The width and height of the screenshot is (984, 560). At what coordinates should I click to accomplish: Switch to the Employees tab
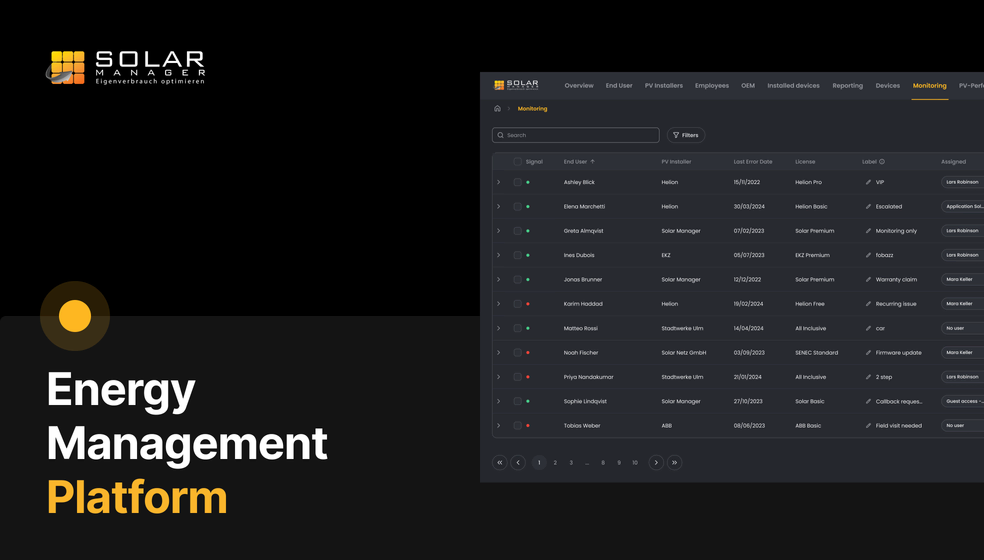[x=712, y=85]
